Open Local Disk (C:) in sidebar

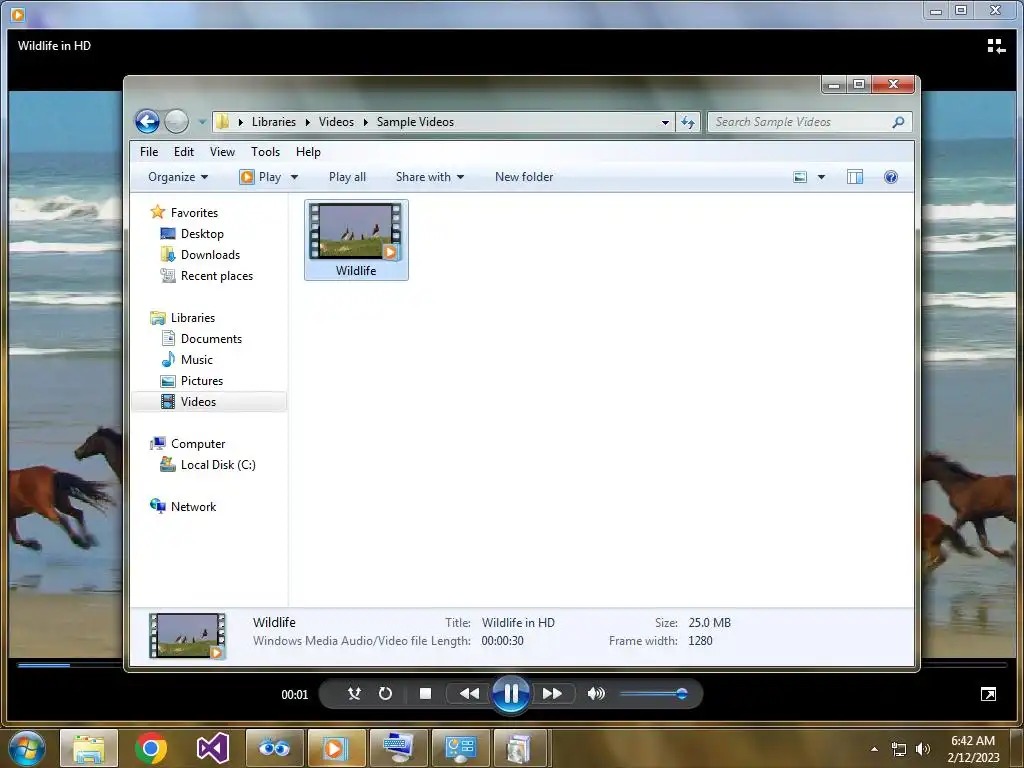217,465
